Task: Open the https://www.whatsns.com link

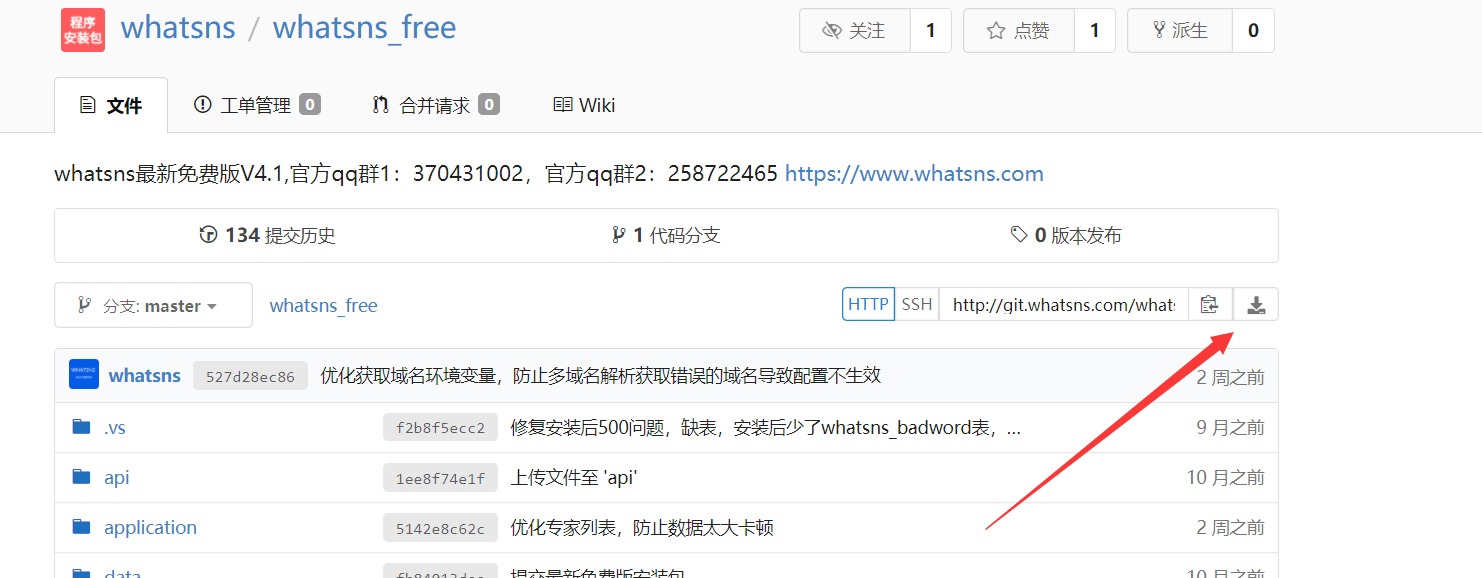Action: pyautogui.click(x=913, y=174)
